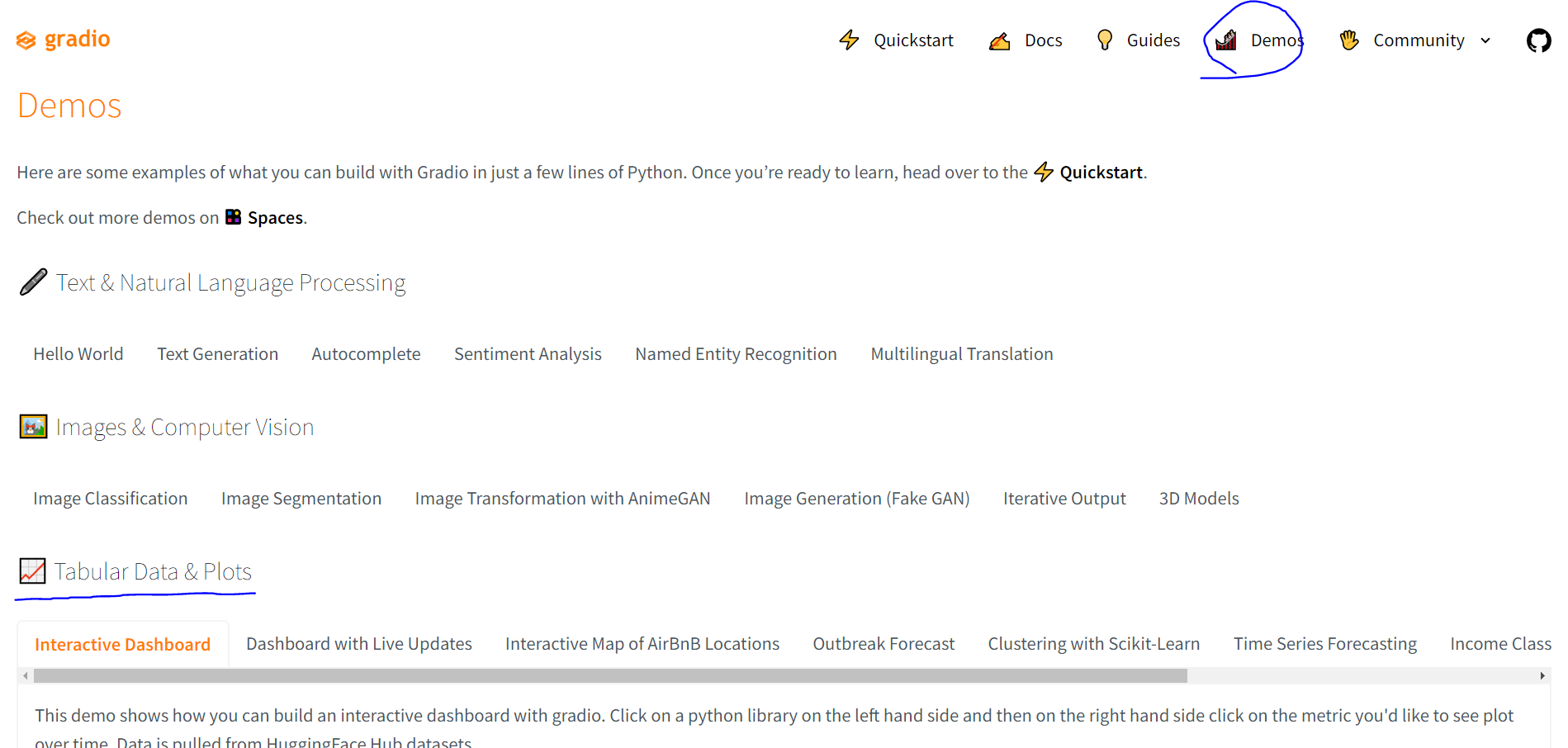Click the waving hand icon beside Community
The image size is (1568, 748).
(1348, 40)
